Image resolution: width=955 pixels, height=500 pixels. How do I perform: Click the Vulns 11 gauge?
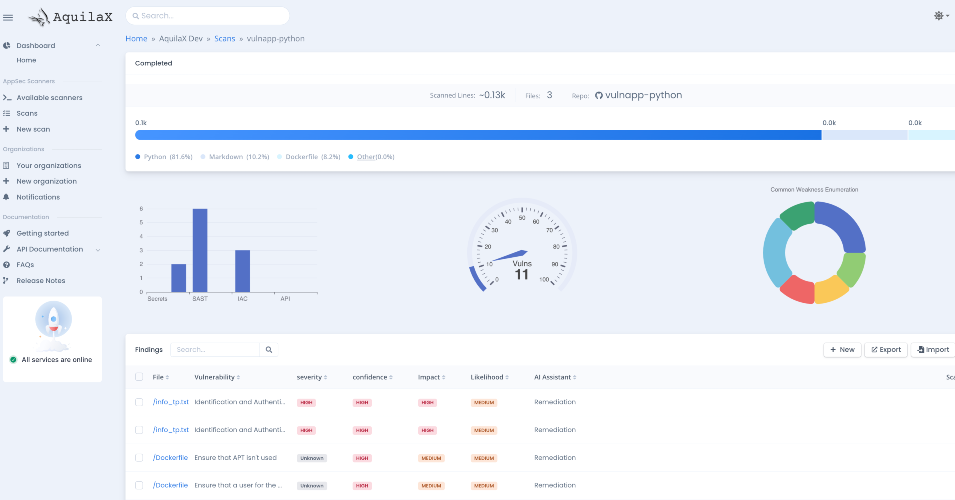[x=521, y=246]
